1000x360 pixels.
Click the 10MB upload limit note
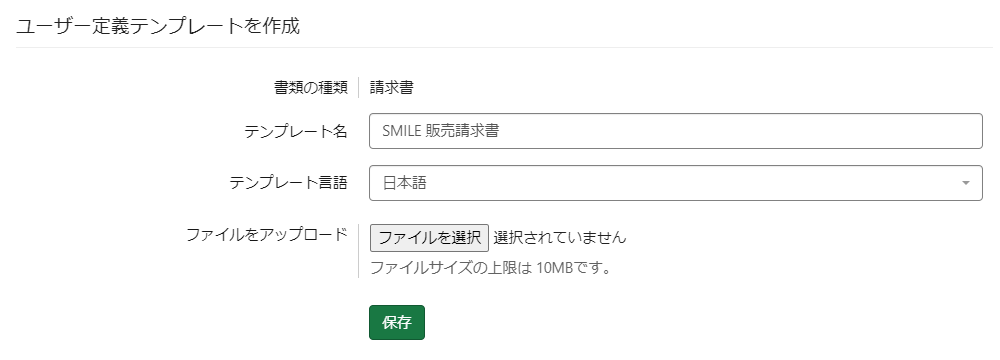[x=490, y=267]
